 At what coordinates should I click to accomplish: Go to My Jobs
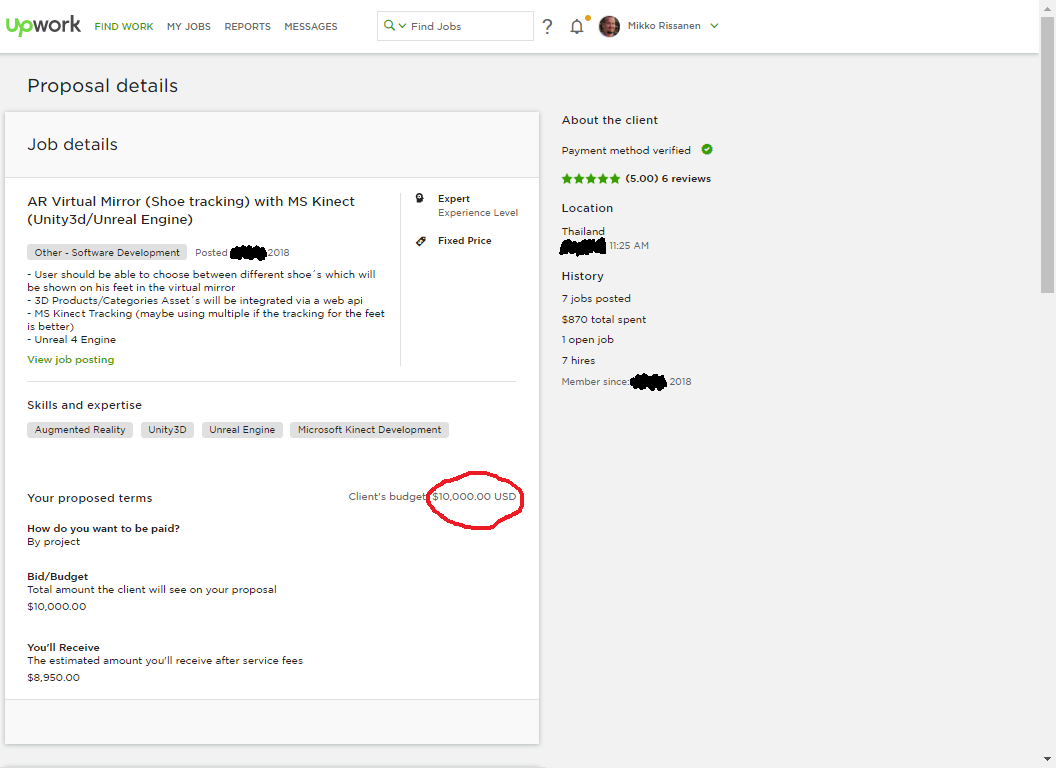tap(189, 26)
